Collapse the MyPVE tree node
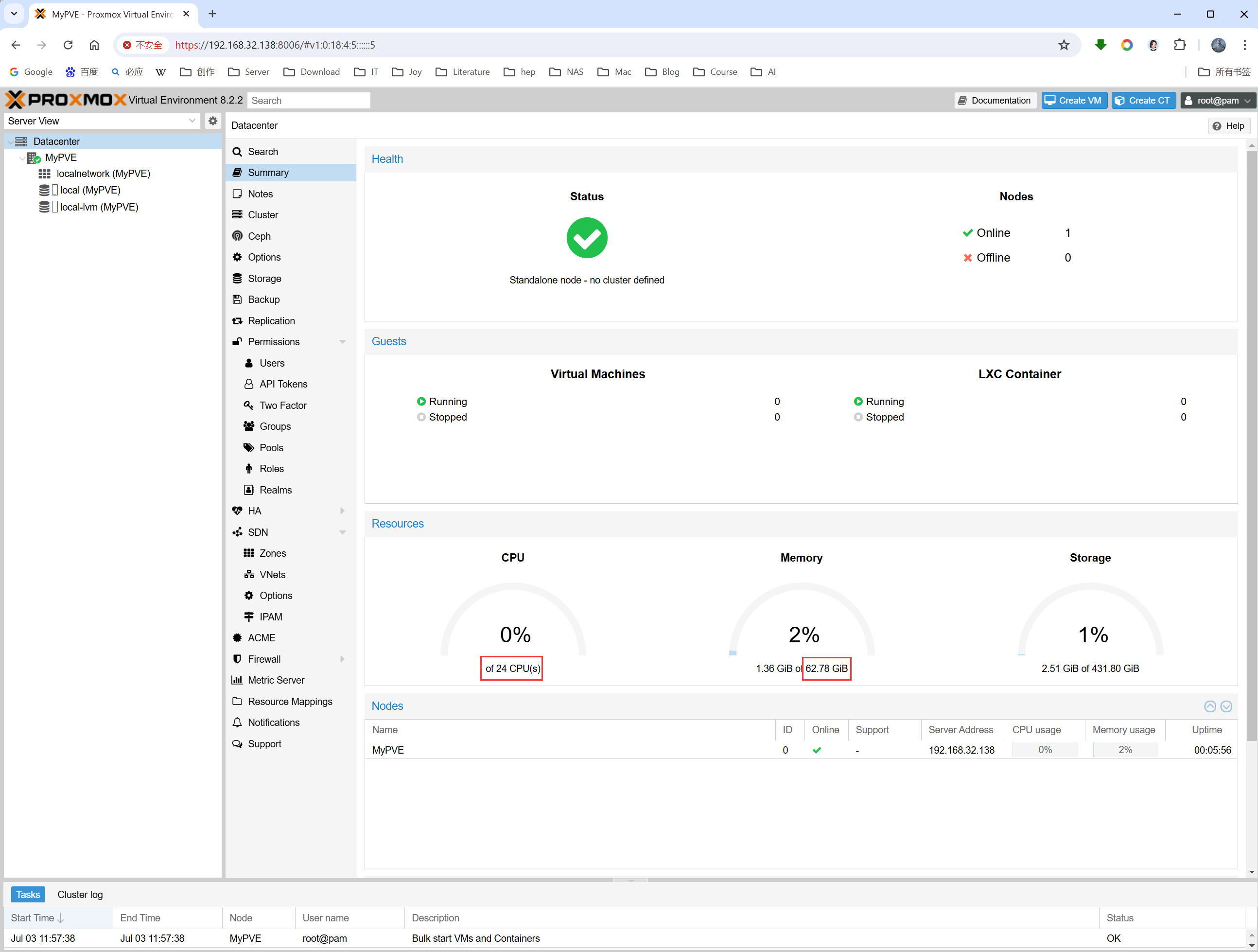Viewport: 1258px width, 952px height. [21, 158]
